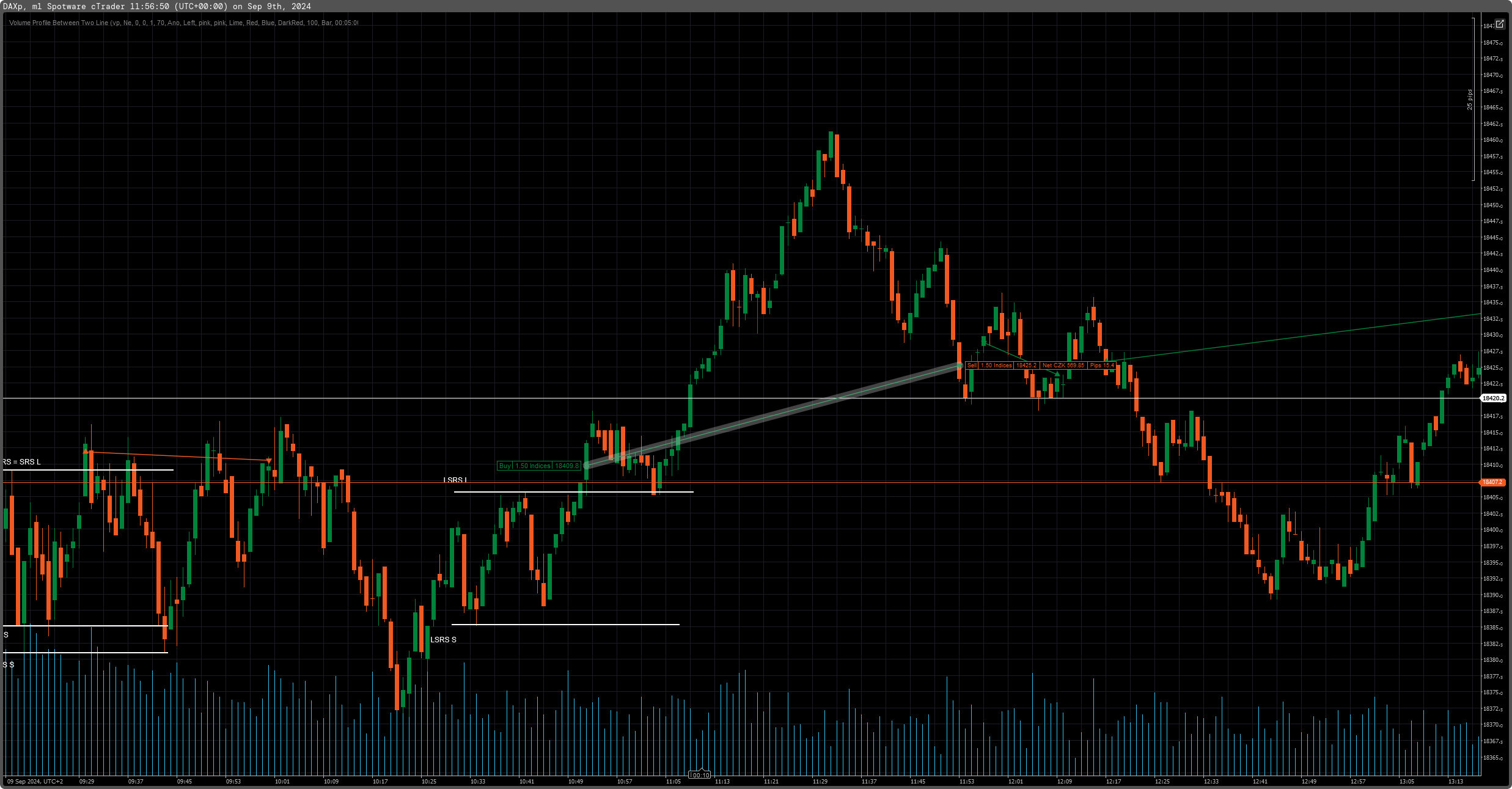Click the white 18420.2 price axis label

tap(1494, 398)
